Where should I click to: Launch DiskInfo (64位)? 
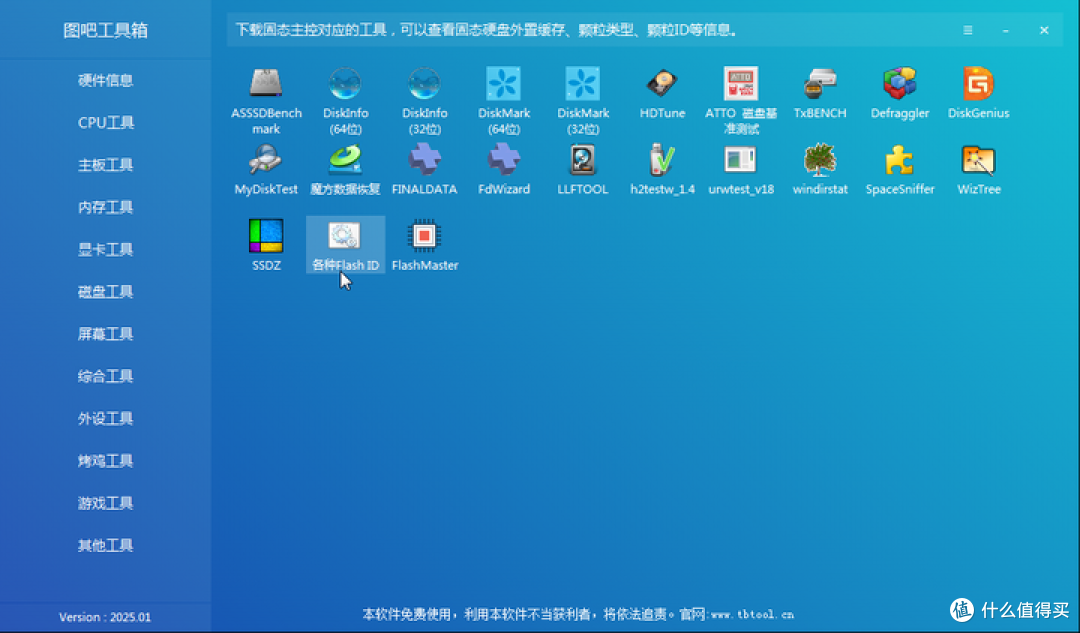point(345,101)
